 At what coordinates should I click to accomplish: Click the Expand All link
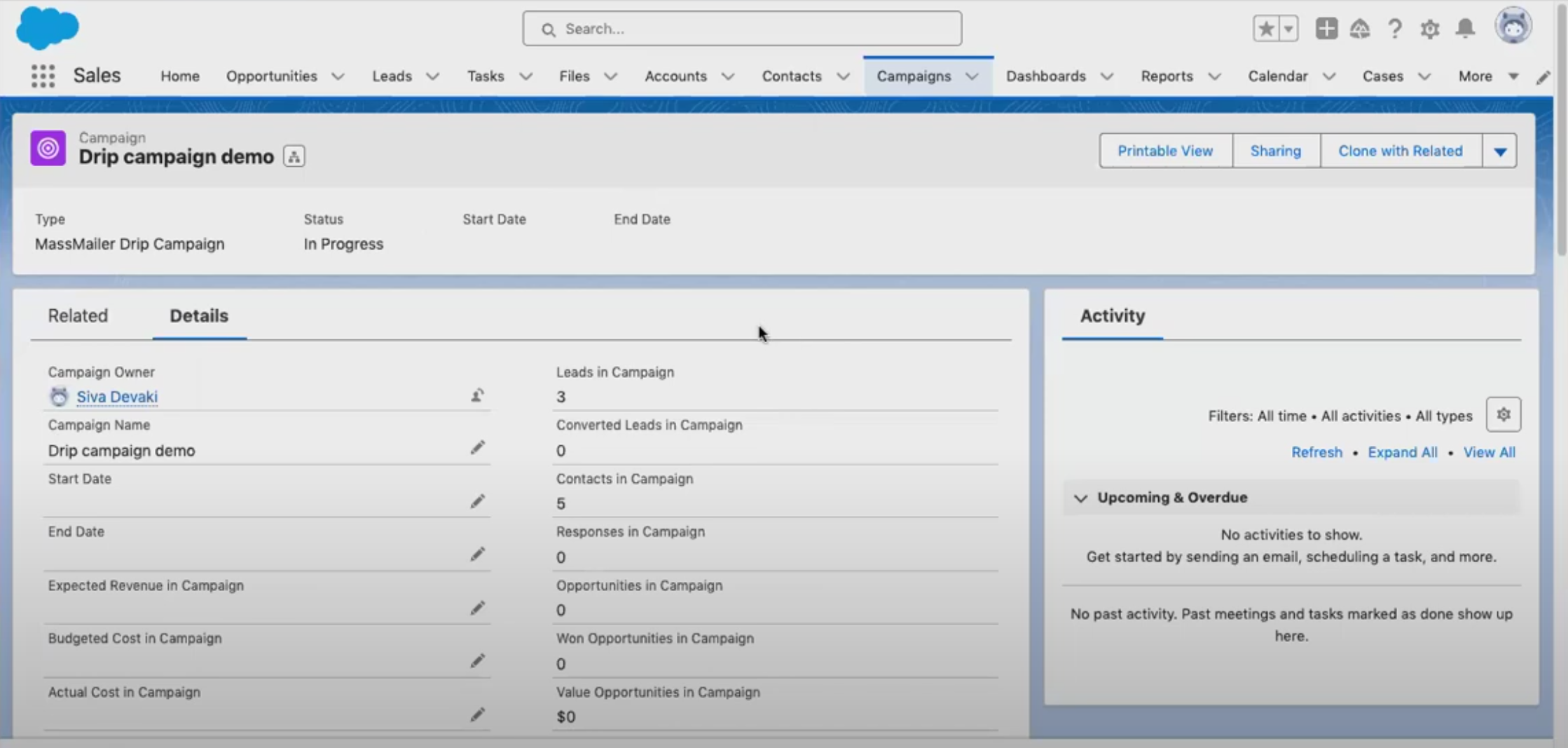1402,452
